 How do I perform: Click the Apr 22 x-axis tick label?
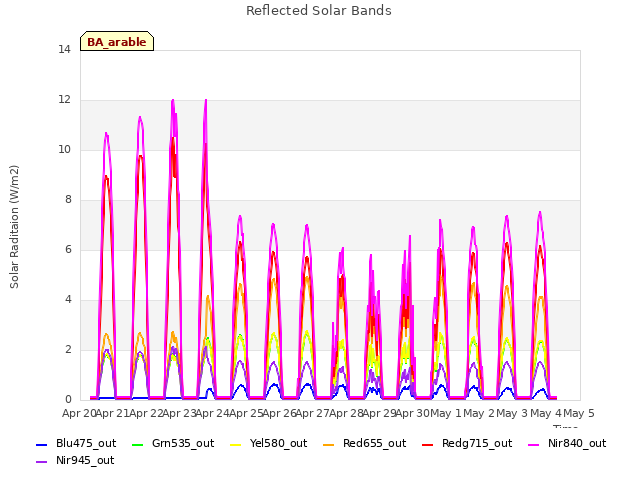click(x=146, y=413)
